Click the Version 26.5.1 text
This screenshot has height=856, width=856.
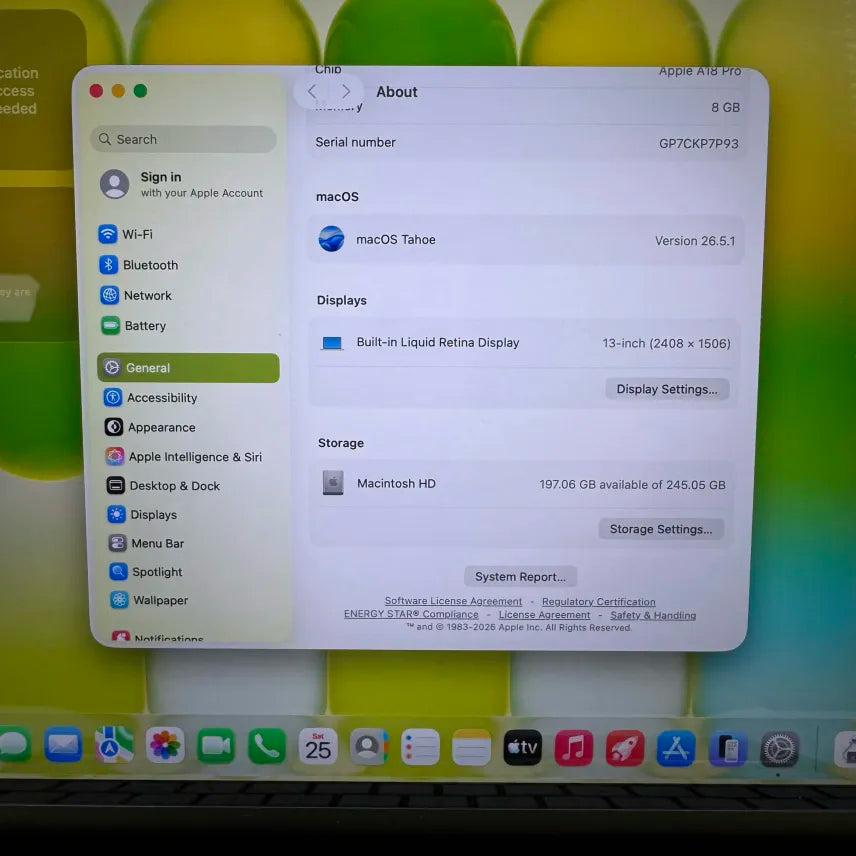695,241
